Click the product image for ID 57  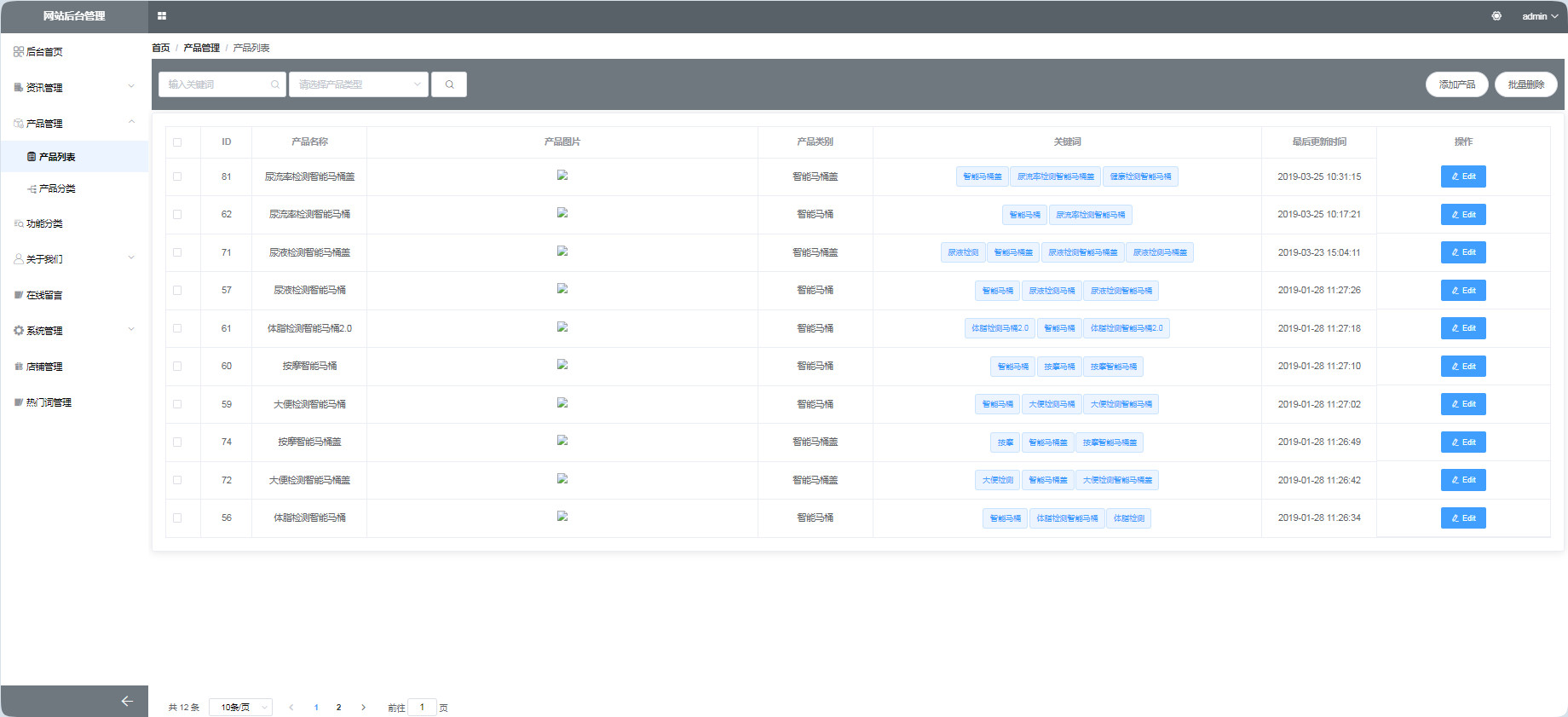(562, 289)
